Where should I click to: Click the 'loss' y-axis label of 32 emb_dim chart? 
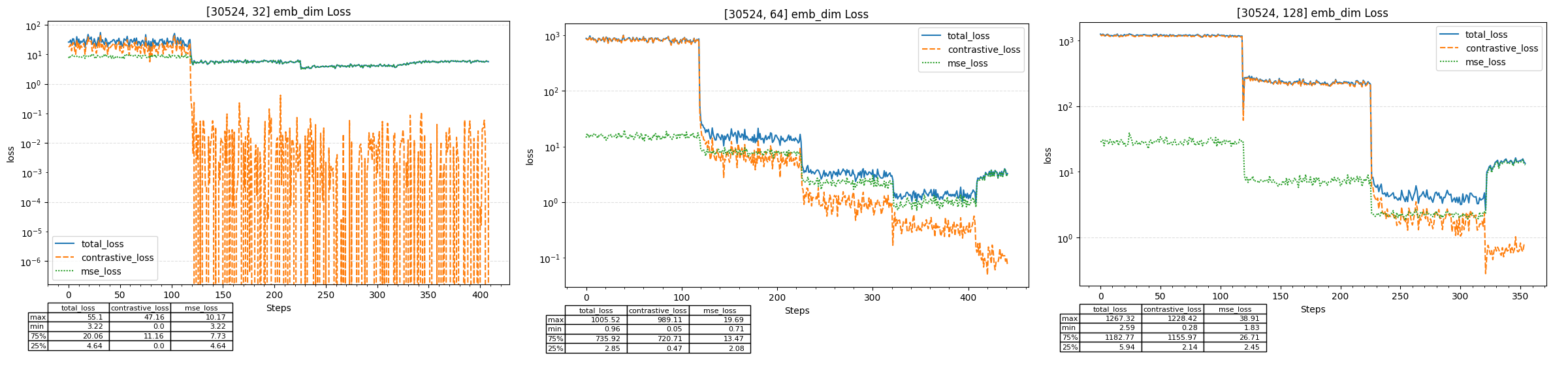pos(11,155)
